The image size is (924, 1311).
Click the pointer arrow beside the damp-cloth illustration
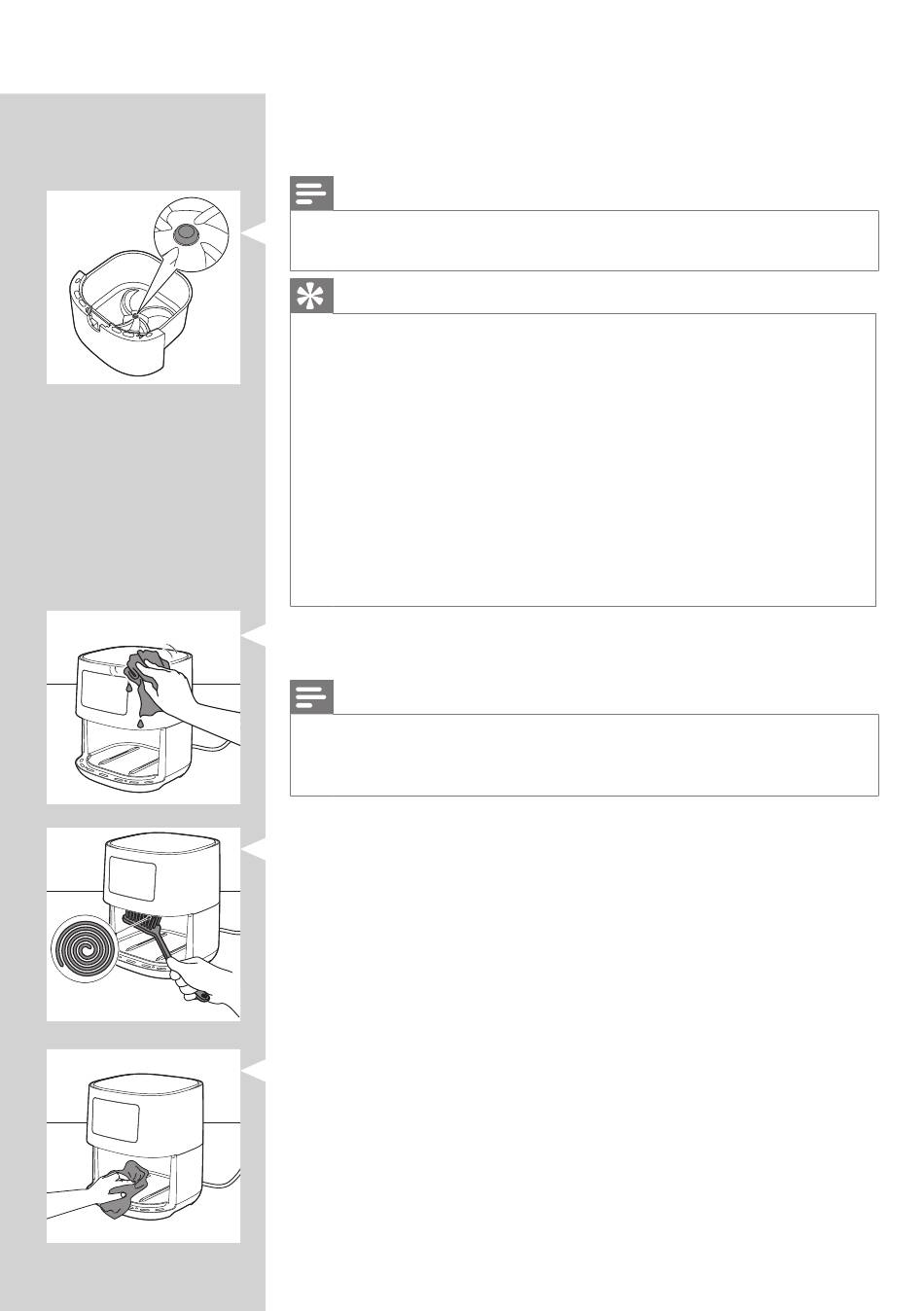click(253, 641)
